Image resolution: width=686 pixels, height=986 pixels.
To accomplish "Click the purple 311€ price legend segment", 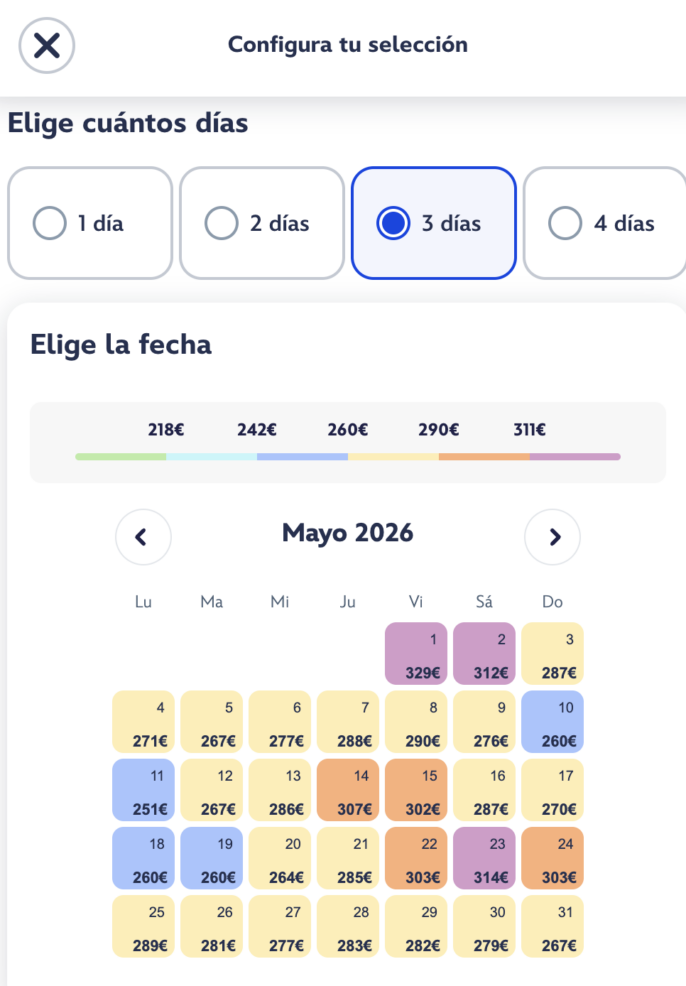I will click(575, 456).
